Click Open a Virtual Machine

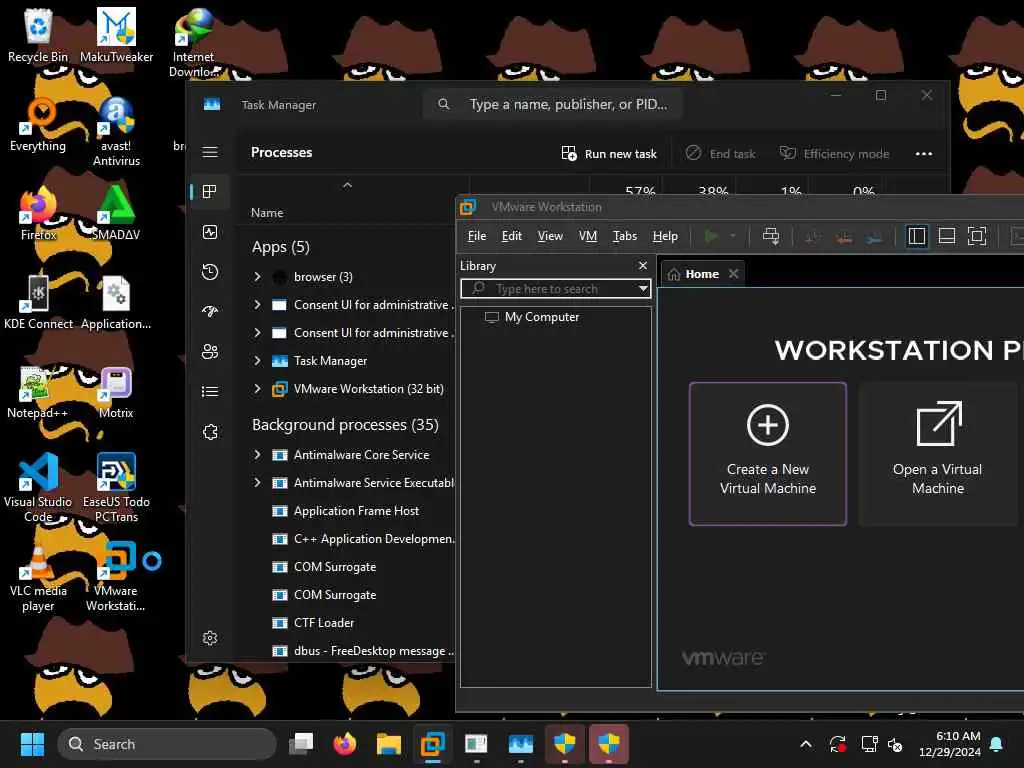[938, 454]
